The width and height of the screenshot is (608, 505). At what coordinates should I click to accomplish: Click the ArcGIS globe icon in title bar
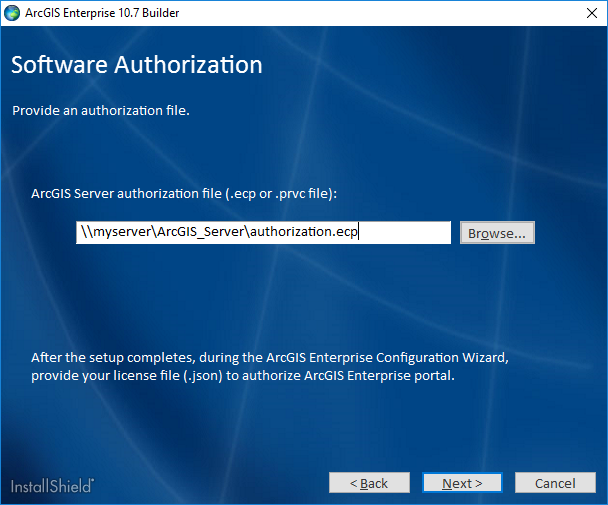[x=13, y=14]
